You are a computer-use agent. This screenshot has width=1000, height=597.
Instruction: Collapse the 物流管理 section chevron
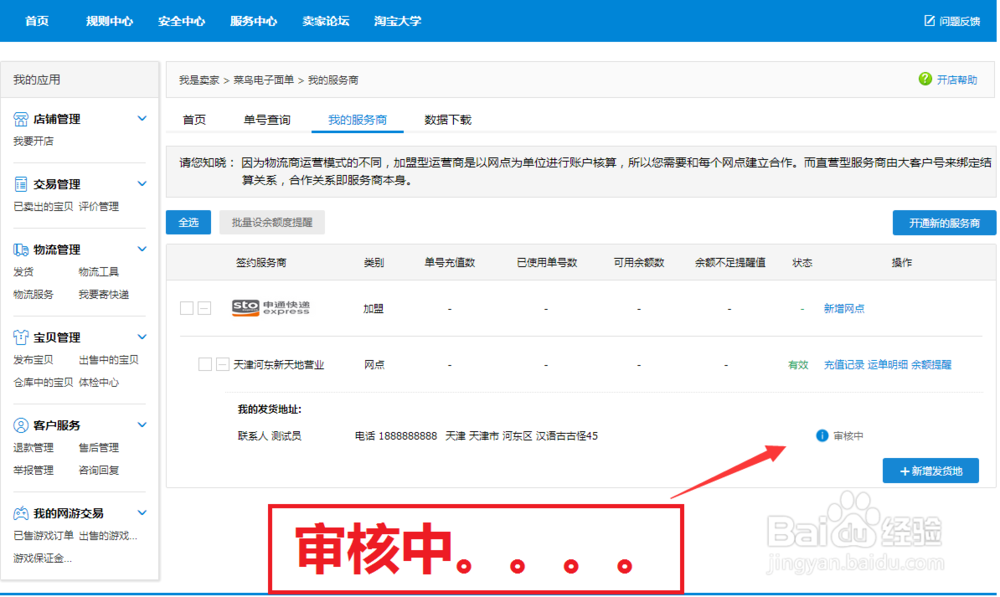pos(142,249)
